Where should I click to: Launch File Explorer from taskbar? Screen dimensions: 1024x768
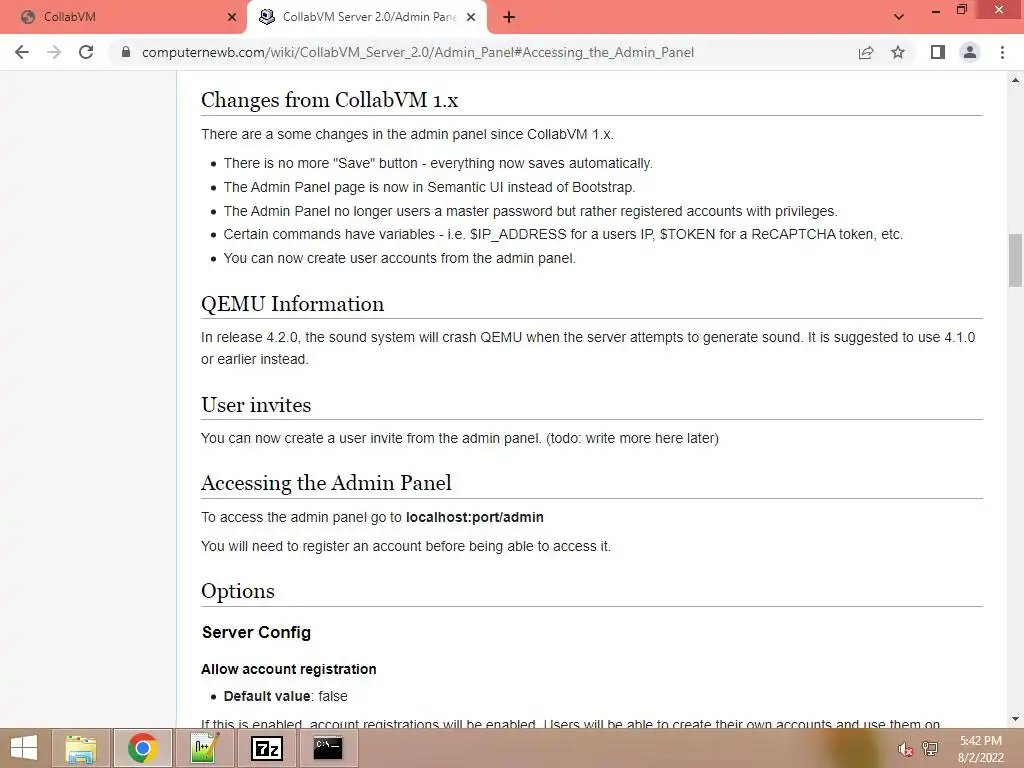pos(81,748)
